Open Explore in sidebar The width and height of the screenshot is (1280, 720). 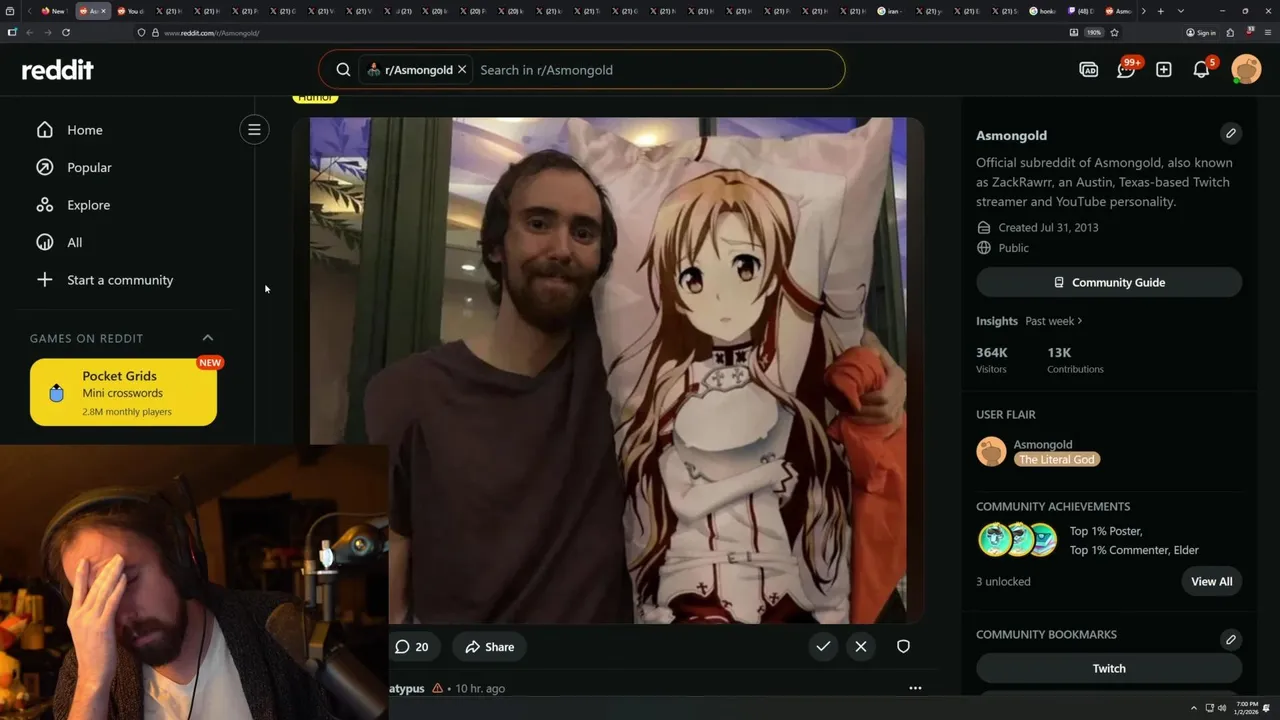[x=88, y=205]
